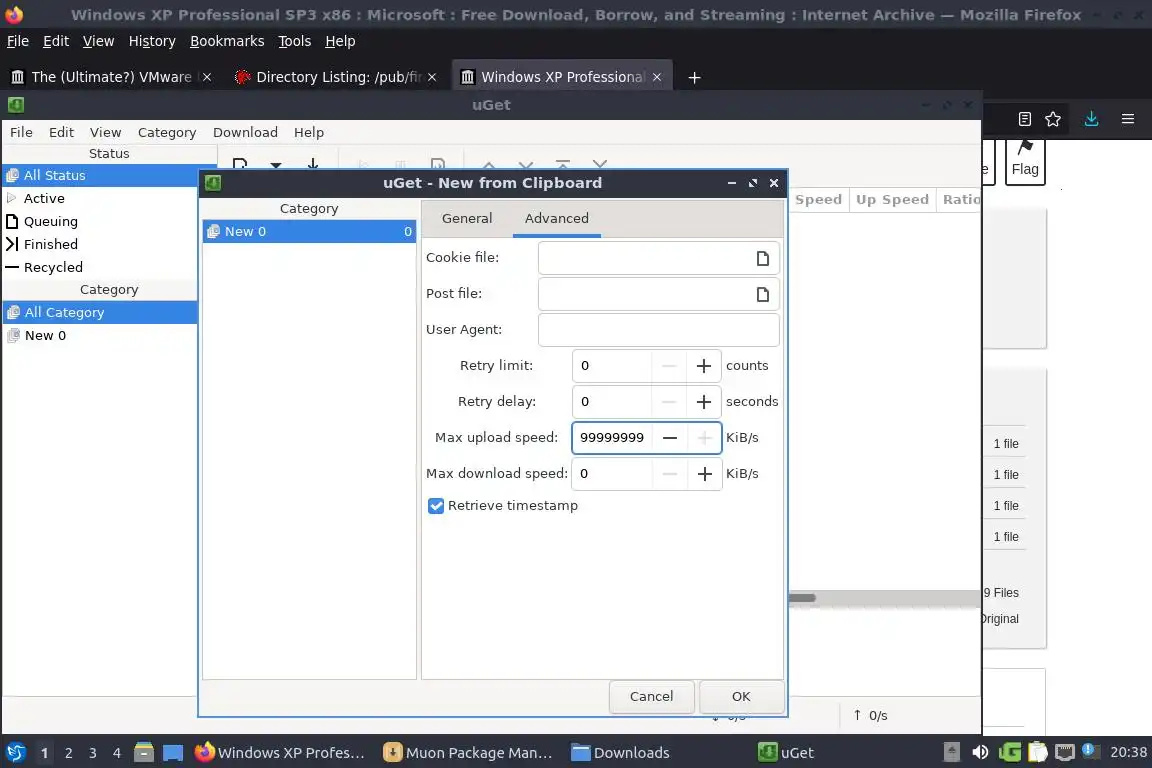This screenshot has width=1152, height=768.
Task: Click the taskbar clock showing 20:38
Action: [1128, 752]
